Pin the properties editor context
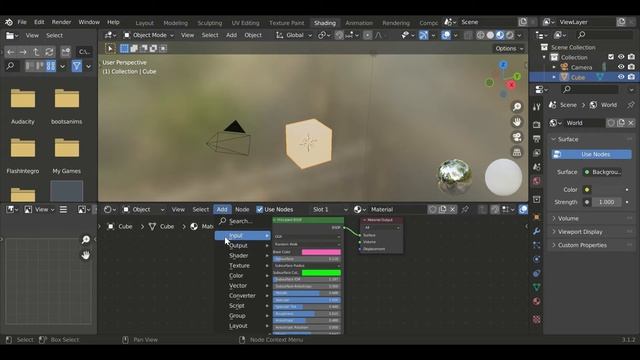Screen dimensions: 640x360 click(x=631, y=105)
